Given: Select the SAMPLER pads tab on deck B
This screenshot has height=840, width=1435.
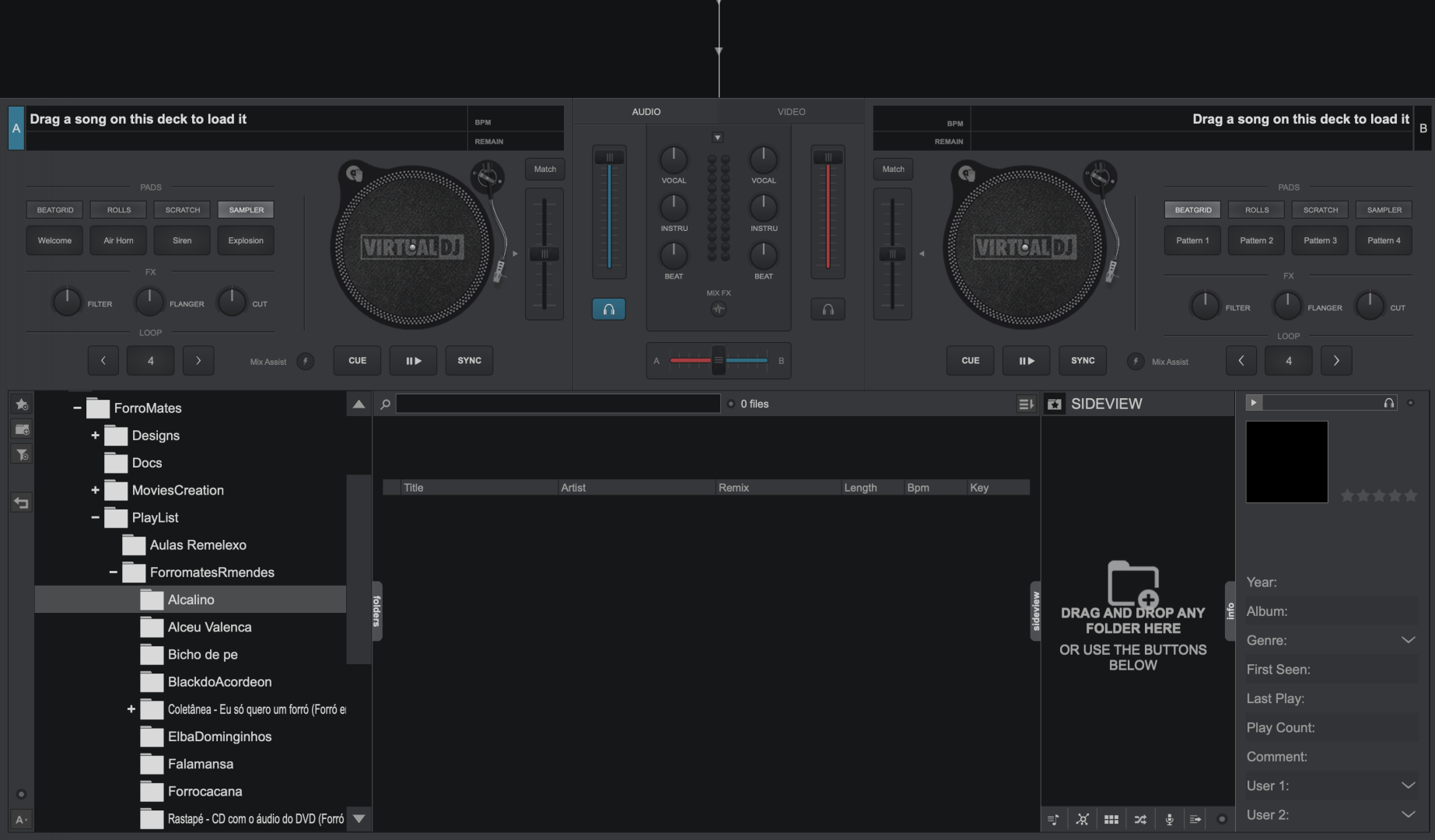Looking at the screenshot, I should (1384, 210).
